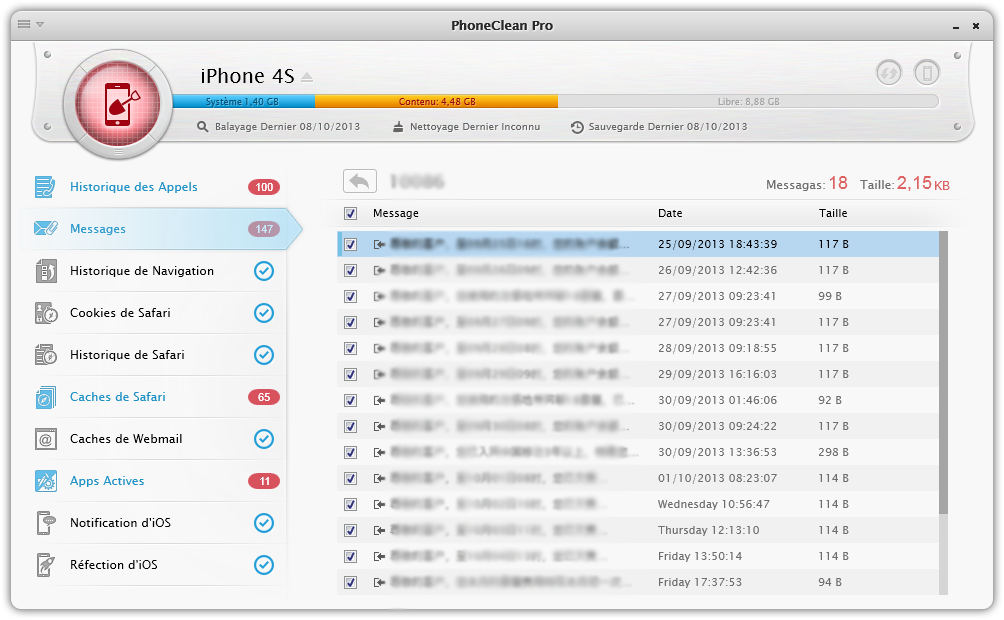Click the red 65 badge in the sidebar
The height and width of the screenshot is (620, 1004).
coord(264,397)
